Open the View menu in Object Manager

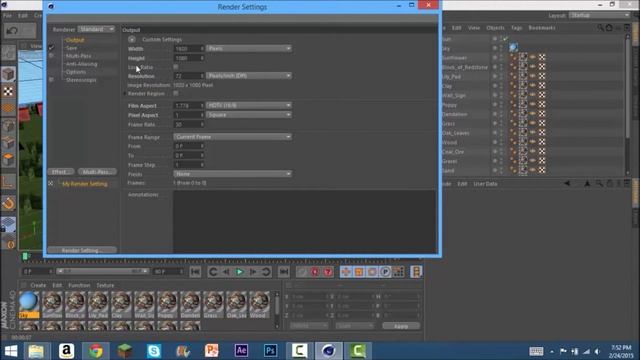point(474,28)
